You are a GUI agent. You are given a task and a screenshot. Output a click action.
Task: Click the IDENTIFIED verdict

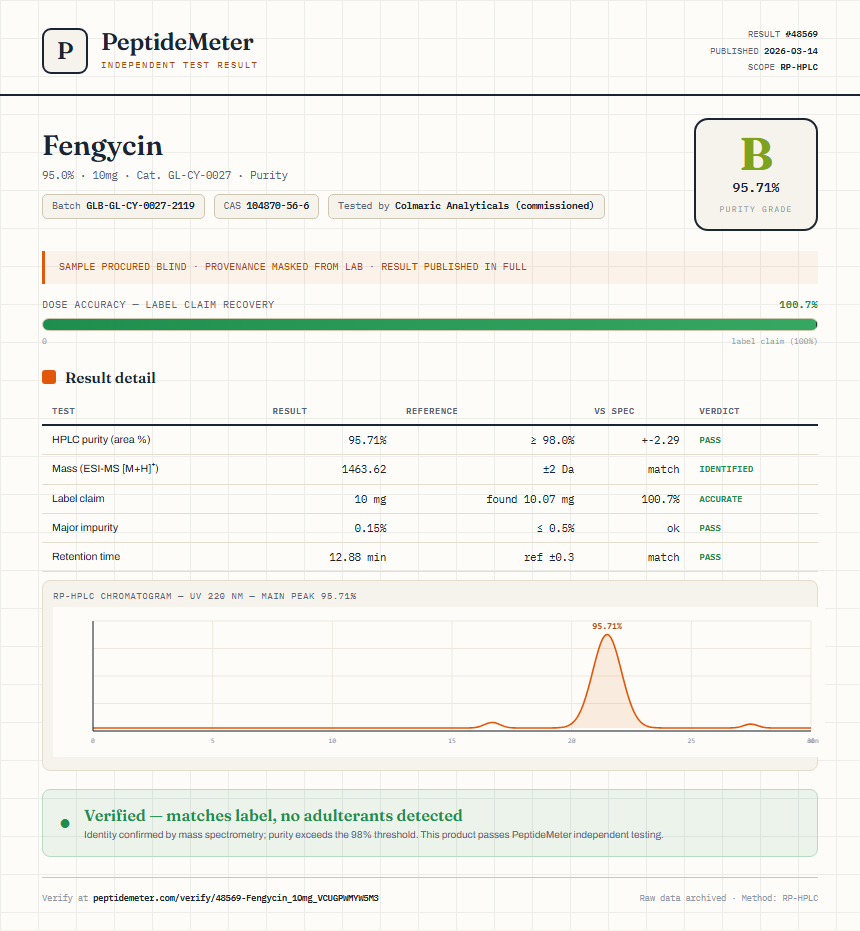point(726,469)
